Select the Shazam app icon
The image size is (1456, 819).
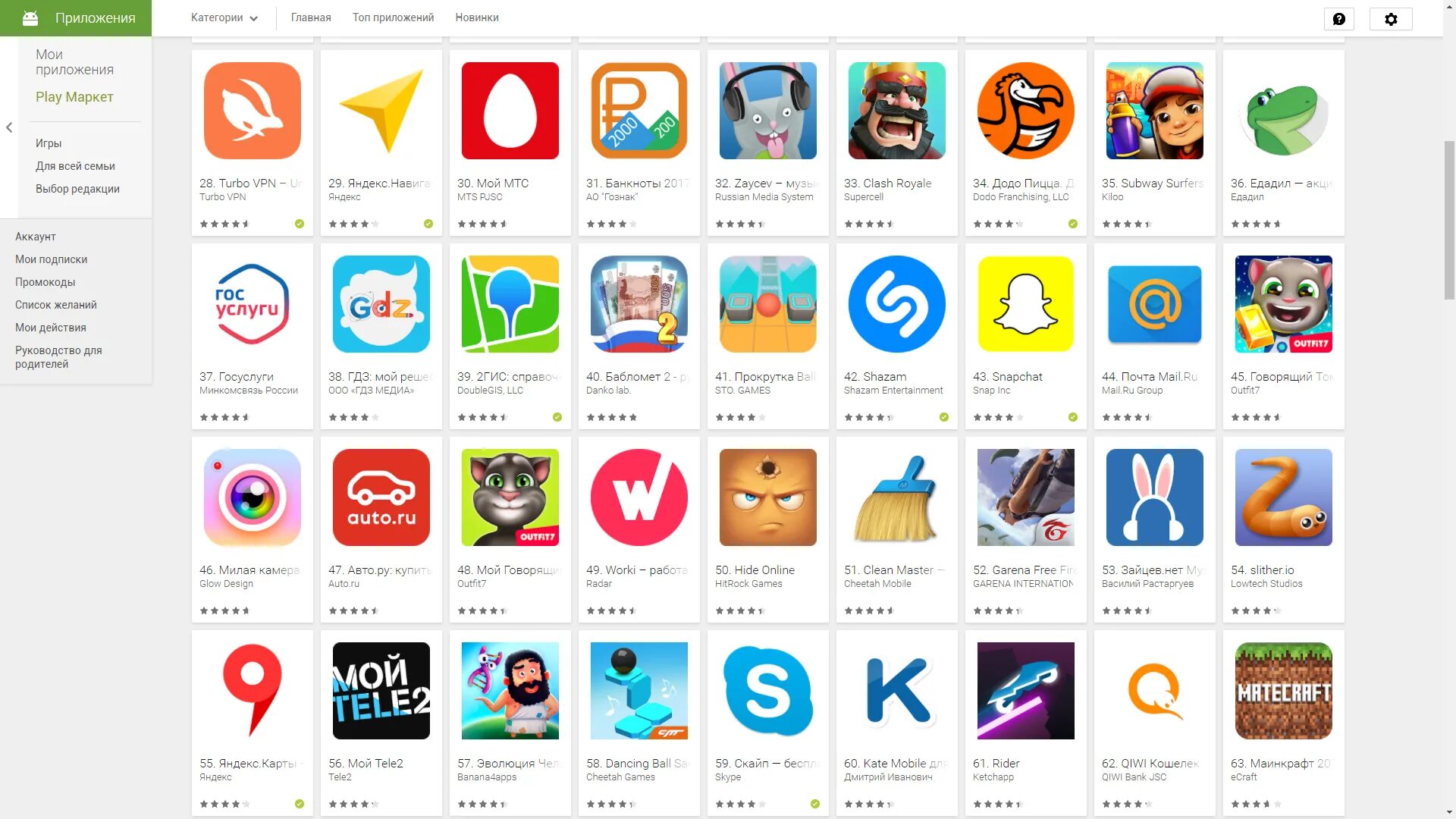[x=897, y=304]
